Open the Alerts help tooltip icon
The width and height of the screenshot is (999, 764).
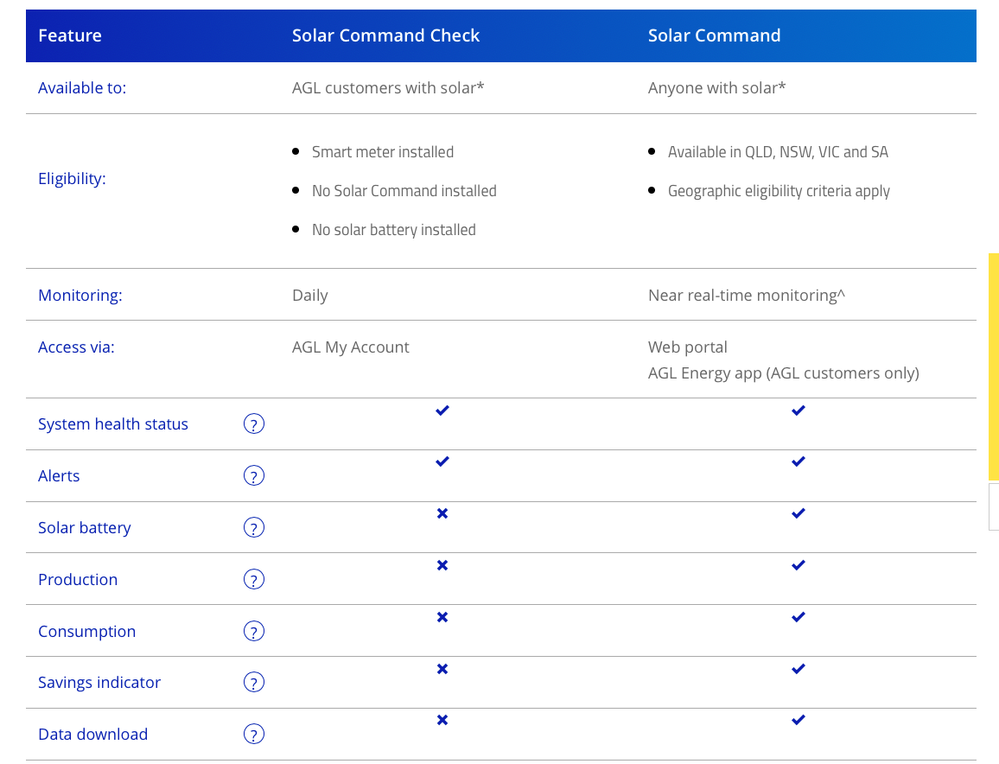254,476
